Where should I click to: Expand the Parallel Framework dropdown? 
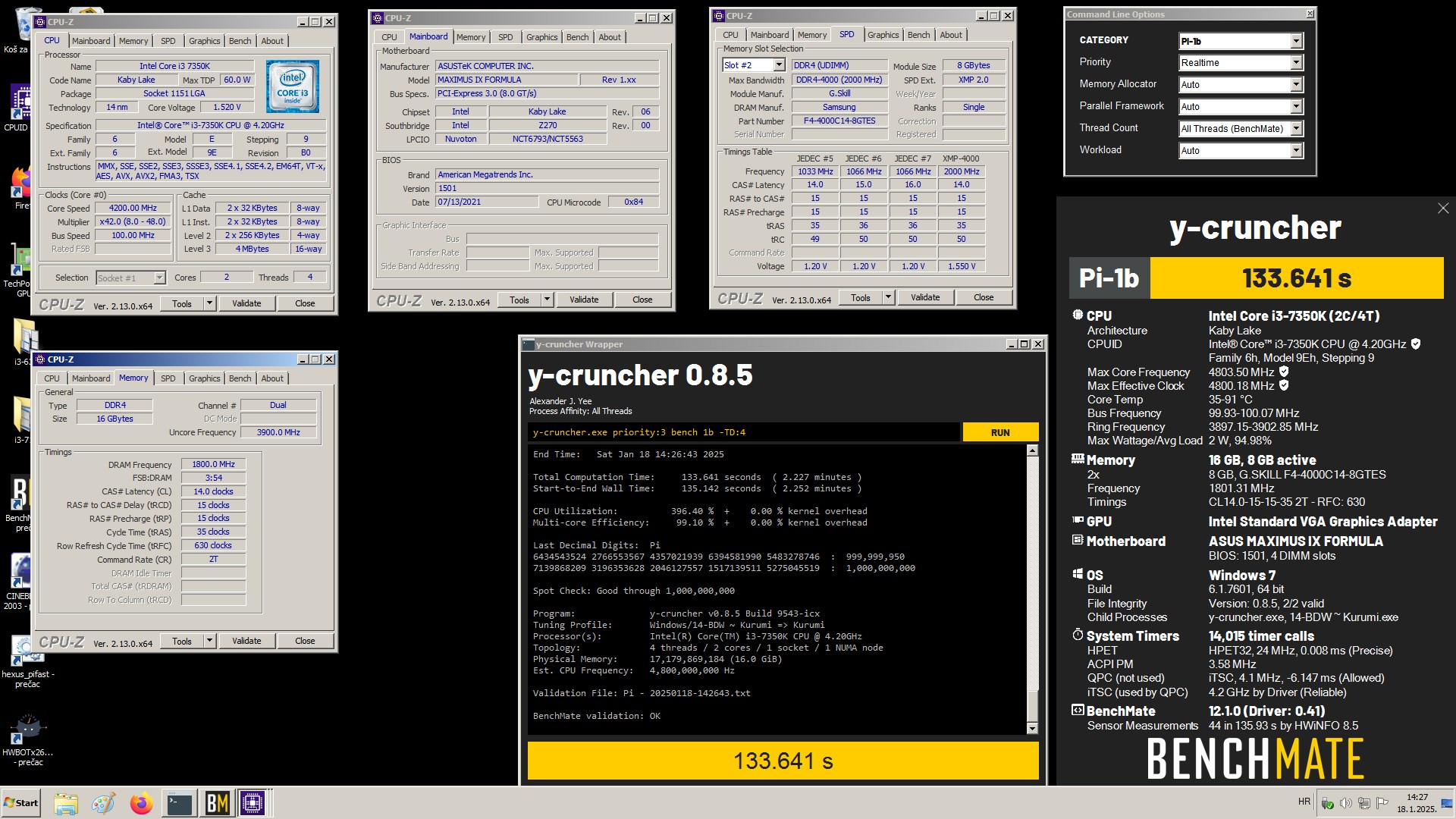pyautogui.click(x=1296, y=107)
